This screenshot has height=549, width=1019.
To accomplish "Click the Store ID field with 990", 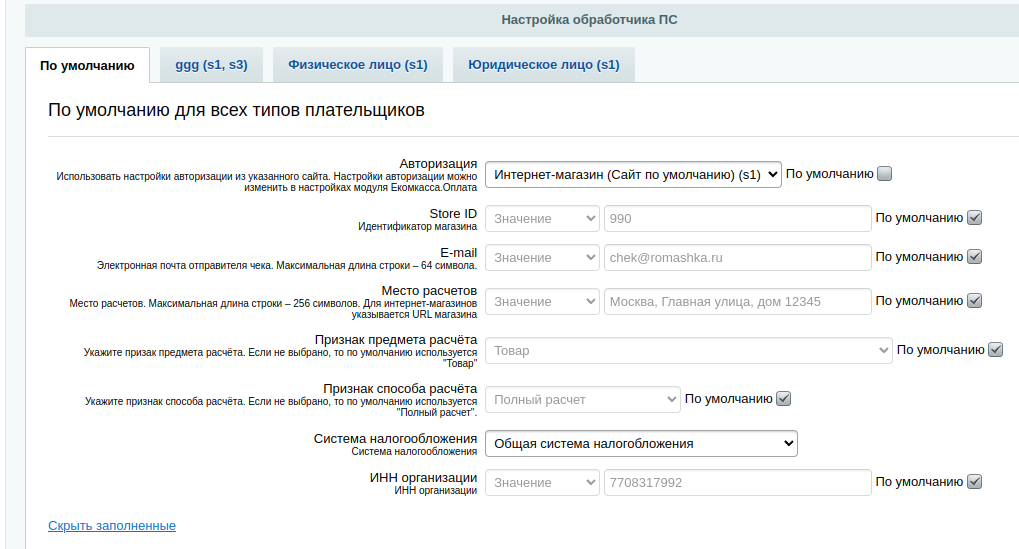I will point(737,219).
